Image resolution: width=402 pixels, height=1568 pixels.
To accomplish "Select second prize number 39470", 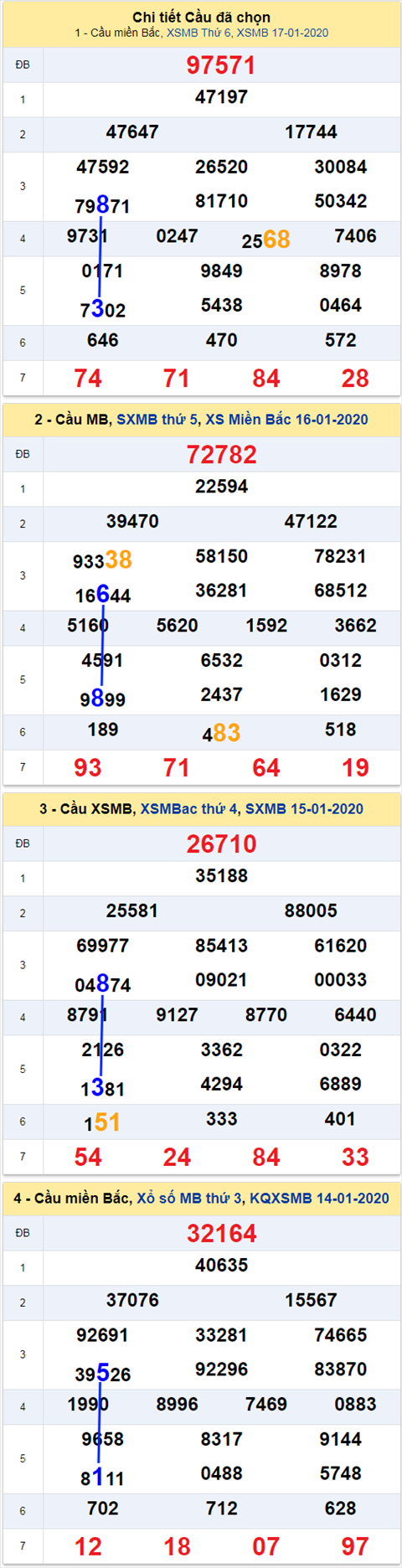I will tap(132, 521).
